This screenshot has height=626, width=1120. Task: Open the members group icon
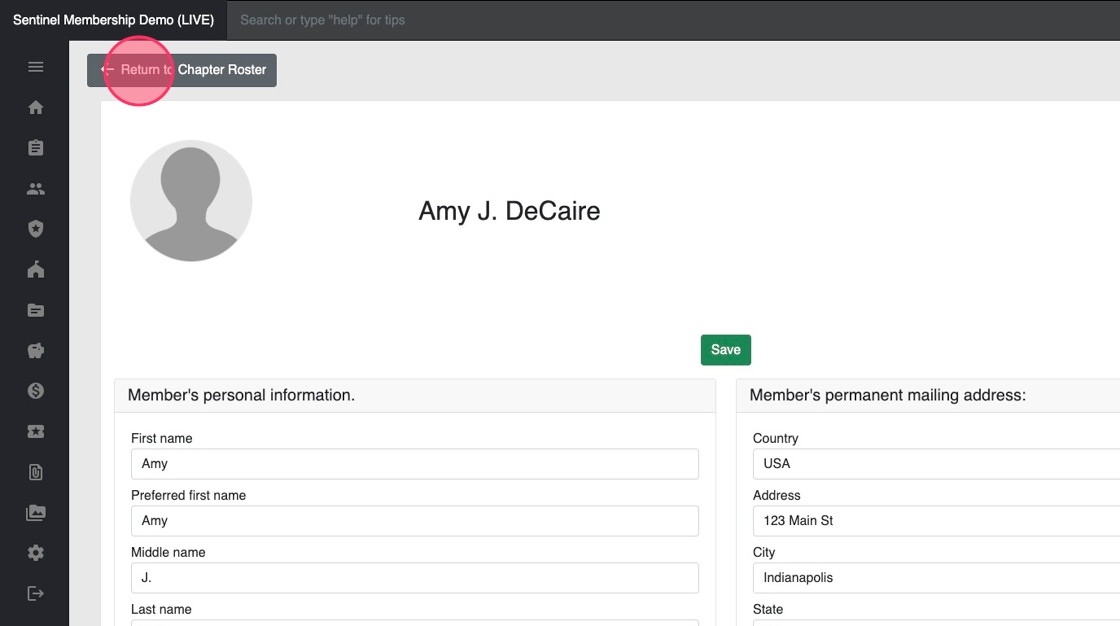point(36,189)
